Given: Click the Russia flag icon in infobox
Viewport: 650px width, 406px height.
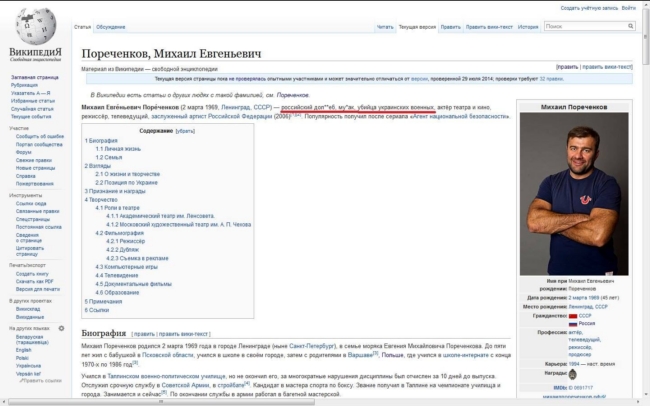Looking at the screenshot, I should pyautogui.click(x=572, y=323).
